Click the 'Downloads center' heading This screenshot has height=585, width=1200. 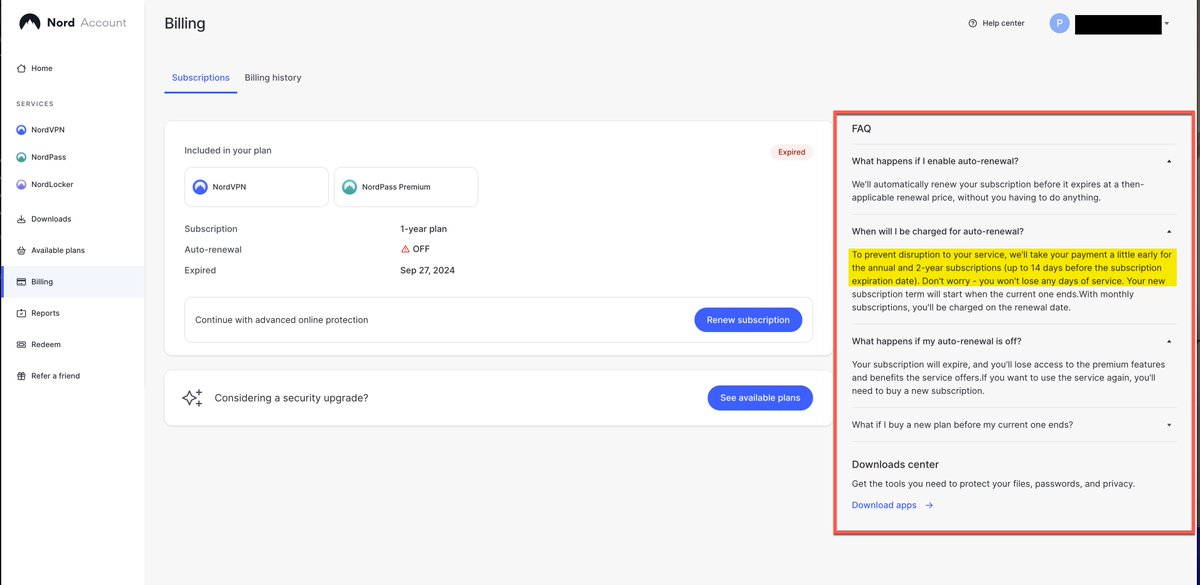point(895,464)
